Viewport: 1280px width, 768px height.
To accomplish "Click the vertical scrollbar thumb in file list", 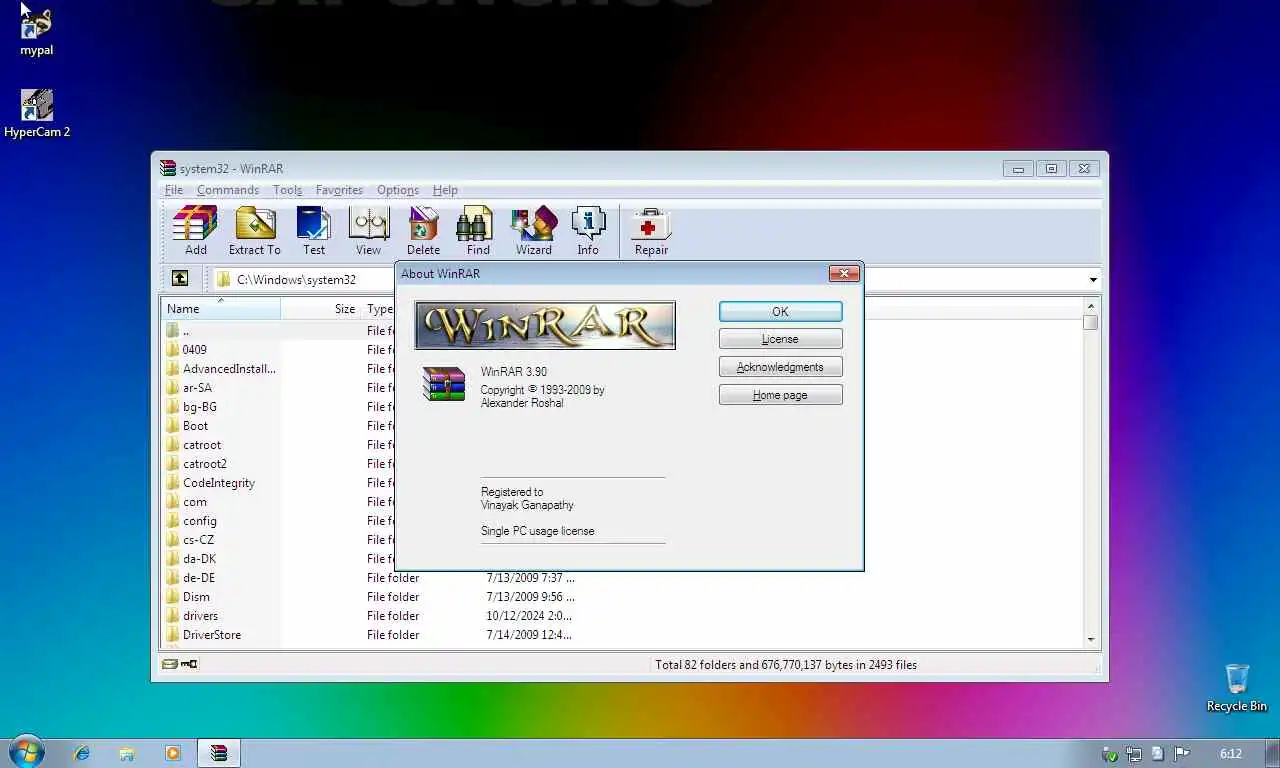I will pos(1090,322).
